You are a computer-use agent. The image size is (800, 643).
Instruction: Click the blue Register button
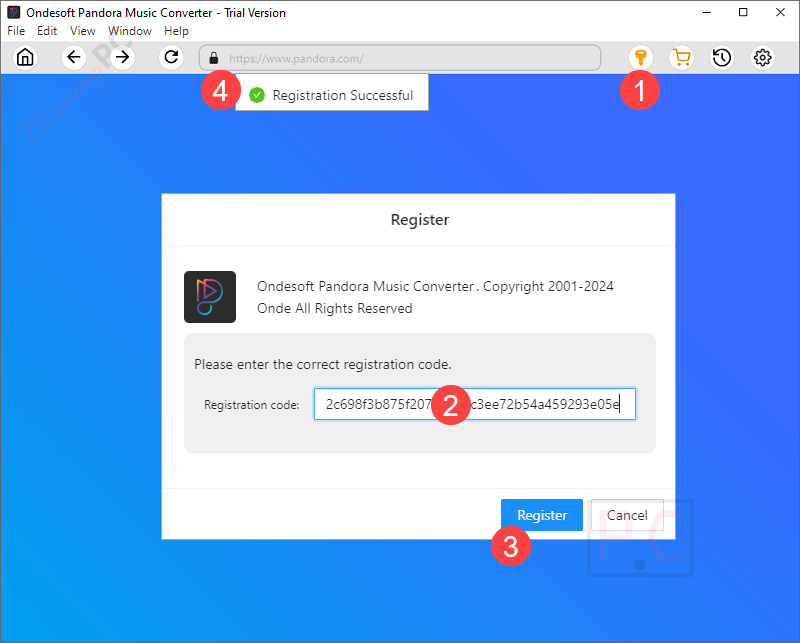pos(542,515)
